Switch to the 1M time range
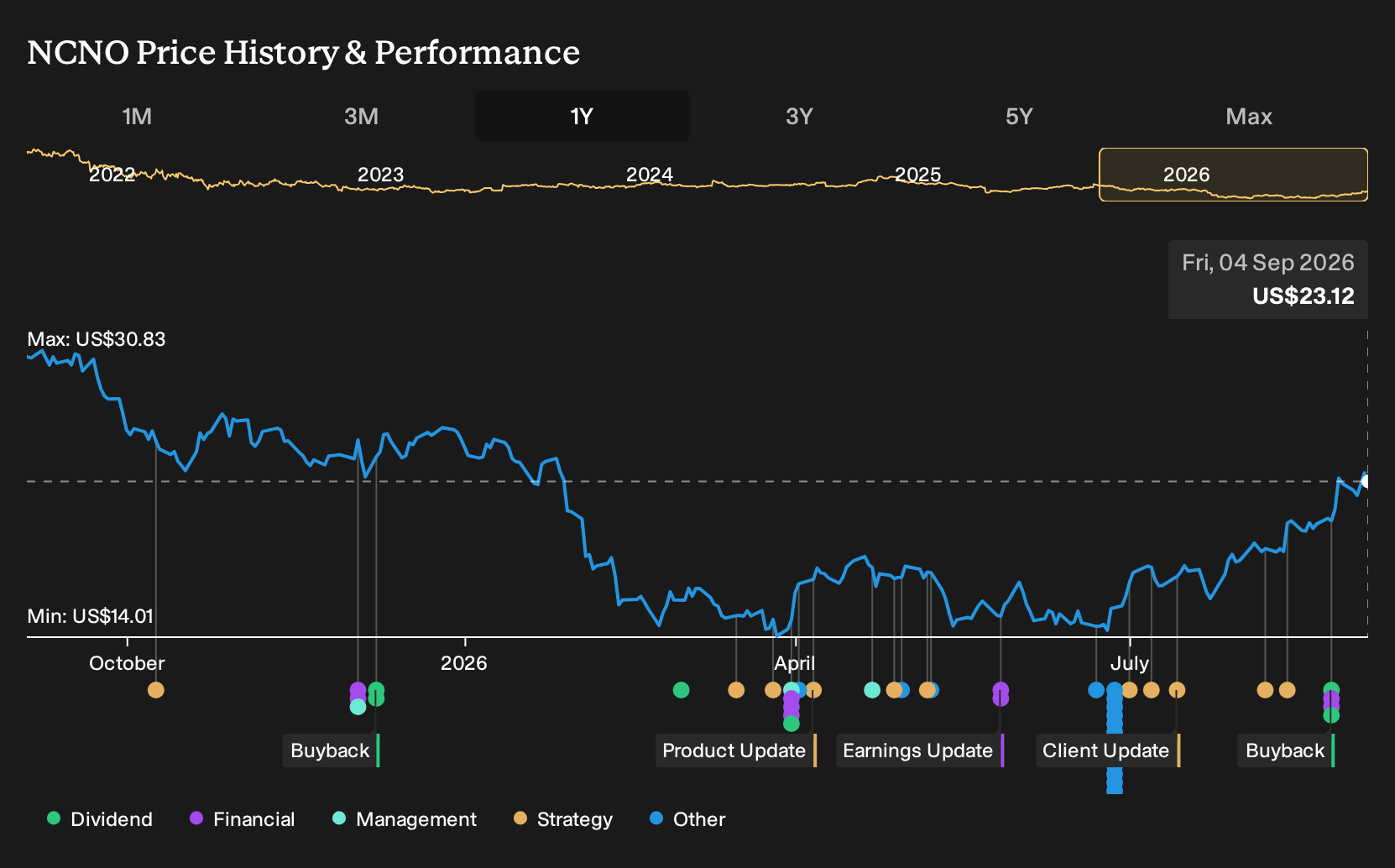The image size is (1395, 868). [137, 116]
